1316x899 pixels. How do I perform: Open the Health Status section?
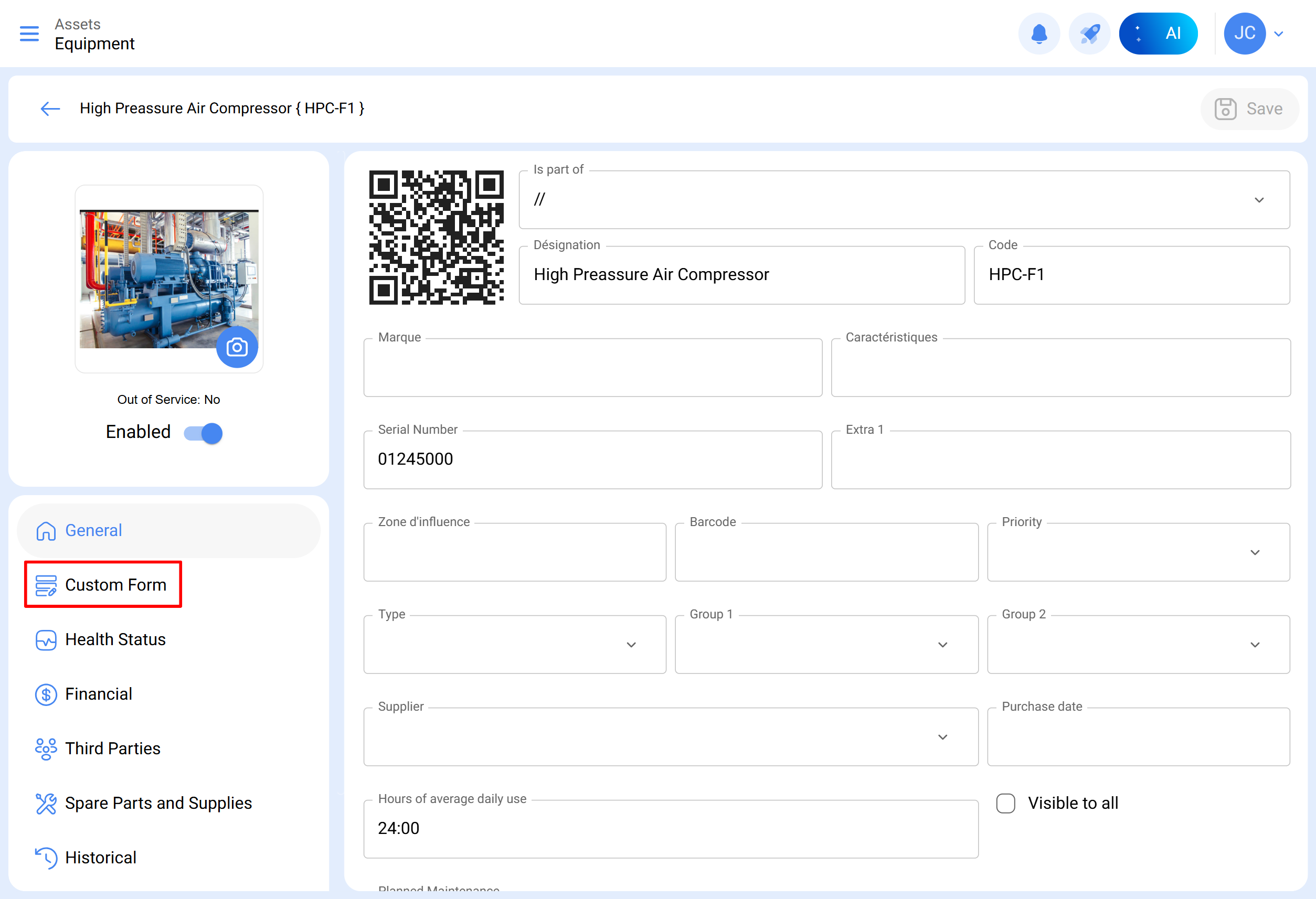click(x=115, y=640)
